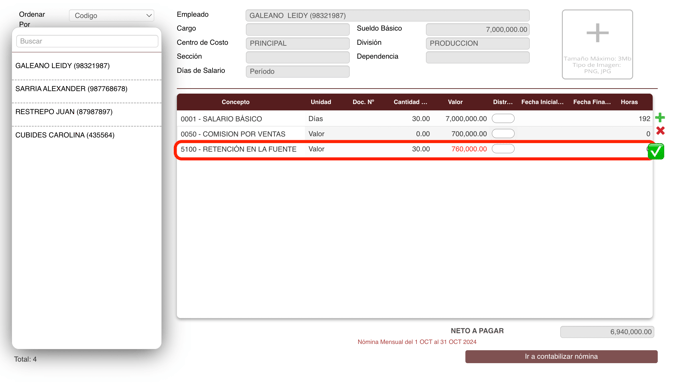The width and height of the screenshot is (688, 389).
Task: Click Ir a contabilizar nómina button
Action: tap(561, 357)
